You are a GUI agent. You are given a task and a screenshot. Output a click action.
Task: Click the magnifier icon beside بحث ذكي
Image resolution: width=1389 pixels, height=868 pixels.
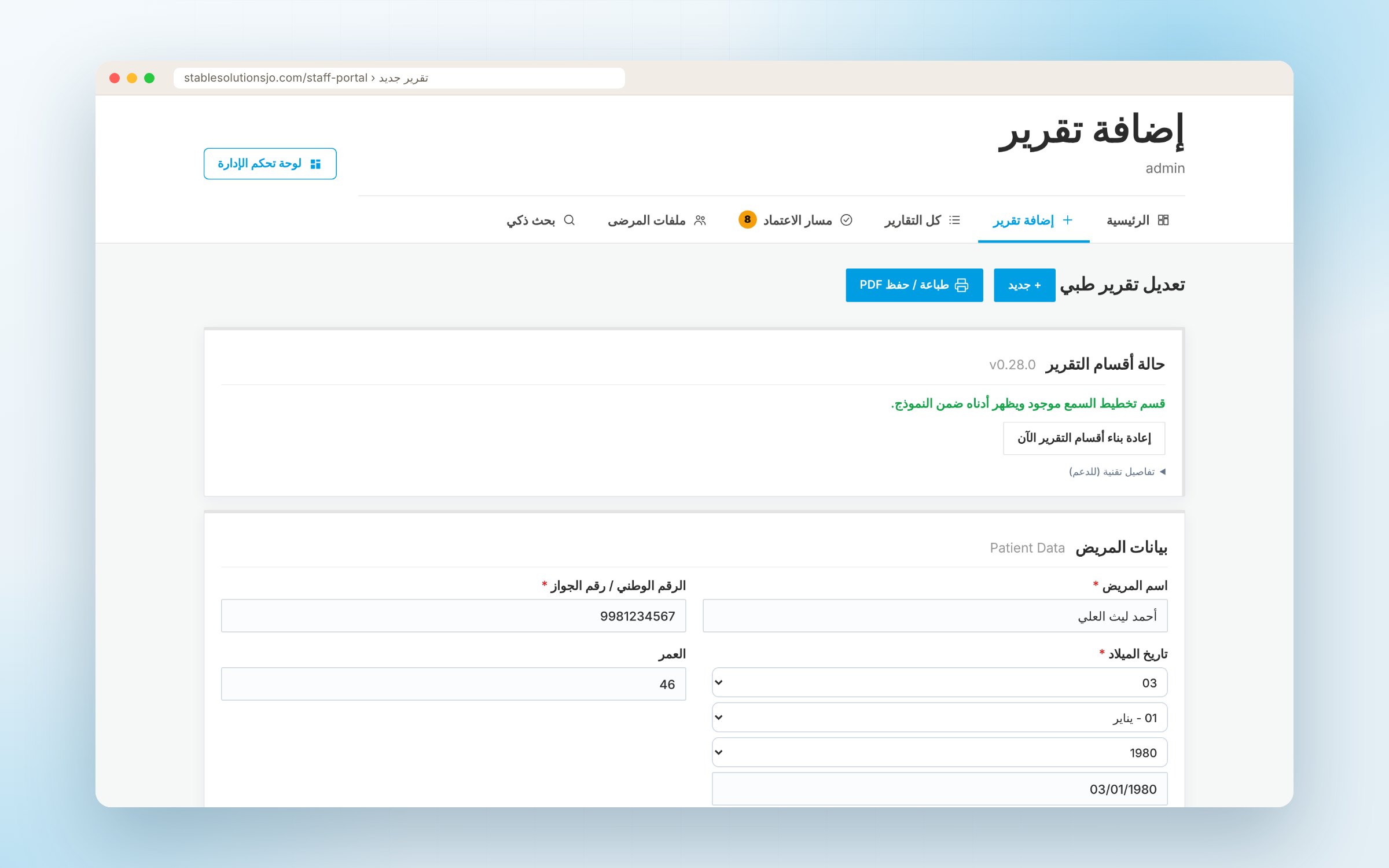pos(569,220)
